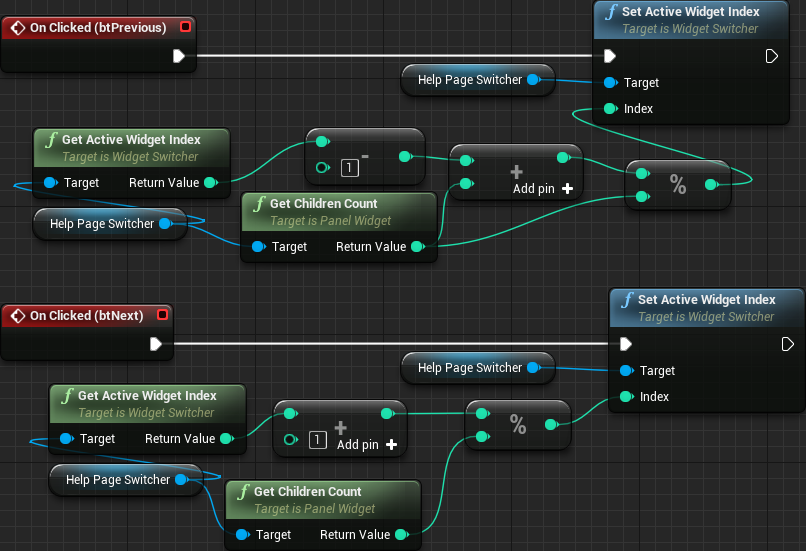Select the upper modulo % node
The width and height of the screenshot is (806, 551).
(x=677, y=185)
